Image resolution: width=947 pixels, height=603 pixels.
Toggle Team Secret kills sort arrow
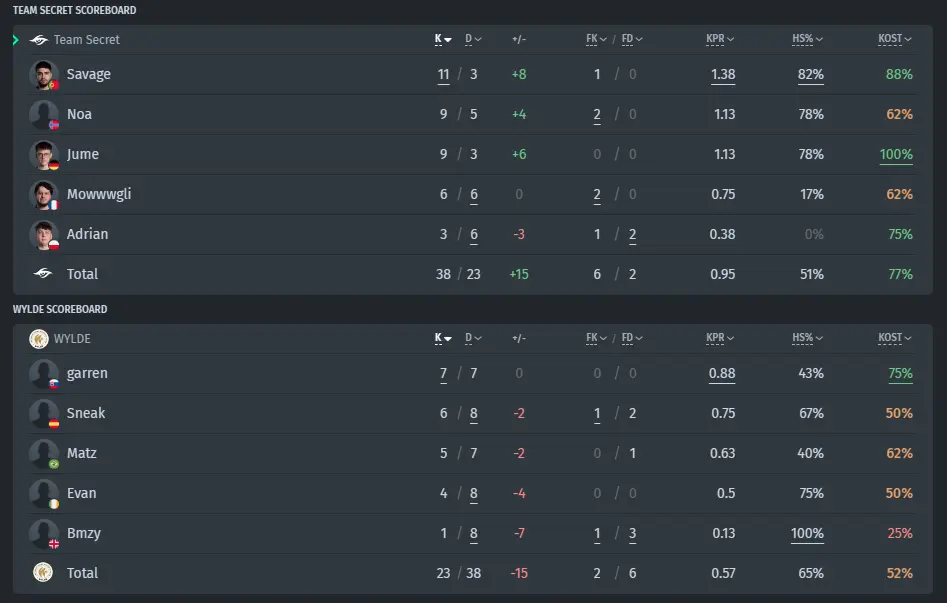443,39
